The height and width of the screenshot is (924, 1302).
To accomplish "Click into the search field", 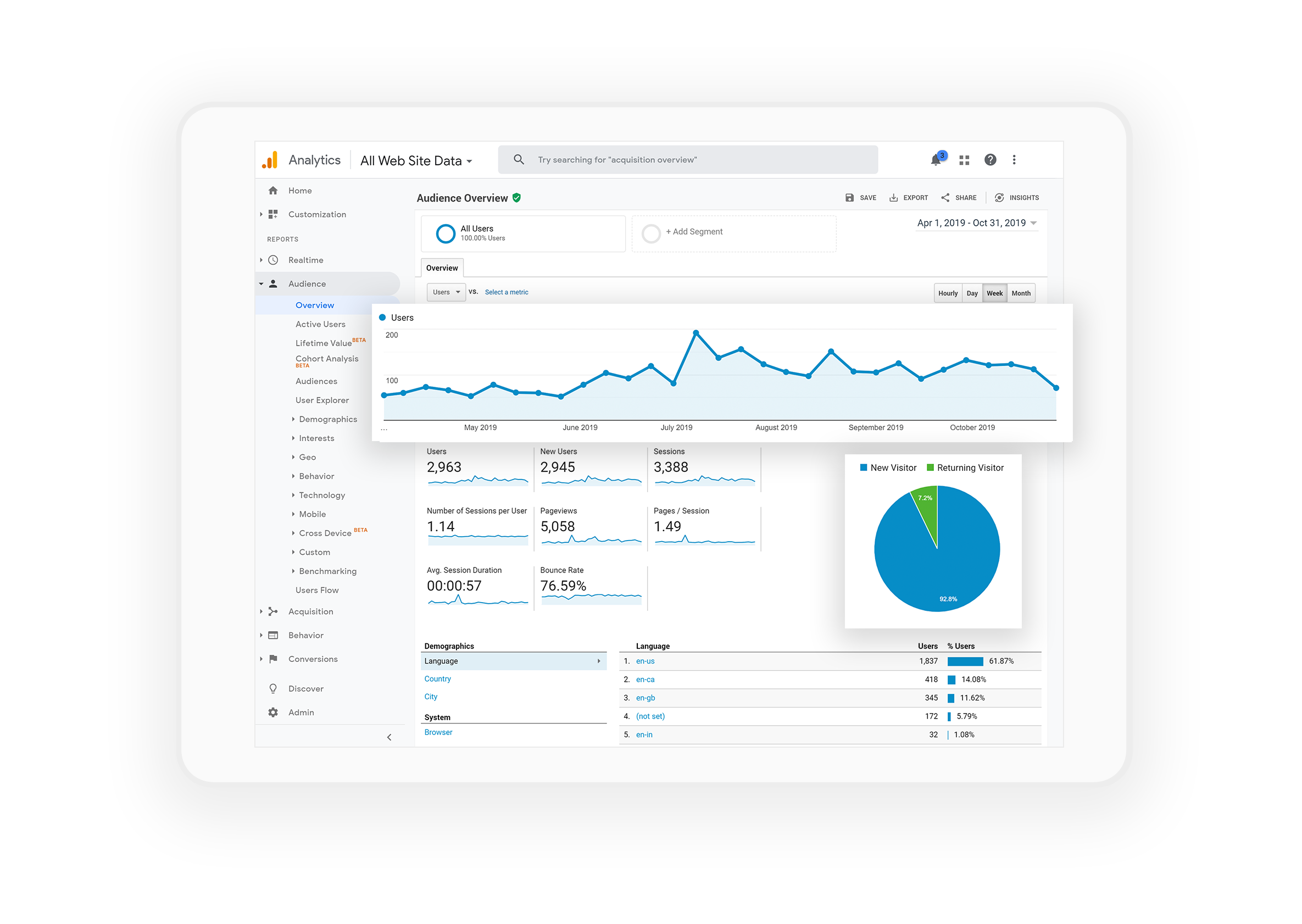I will [687, 160].
